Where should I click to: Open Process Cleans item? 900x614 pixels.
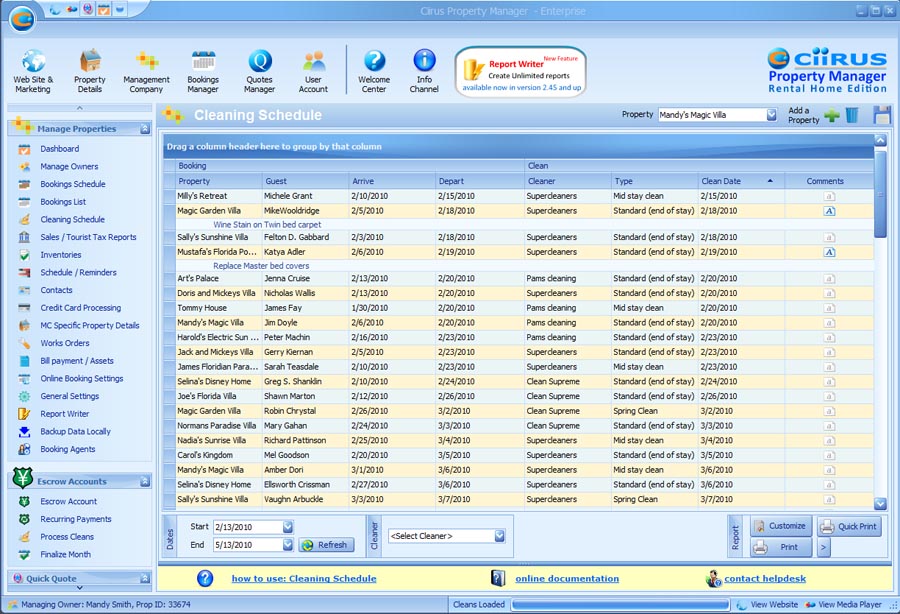(67, 537)
